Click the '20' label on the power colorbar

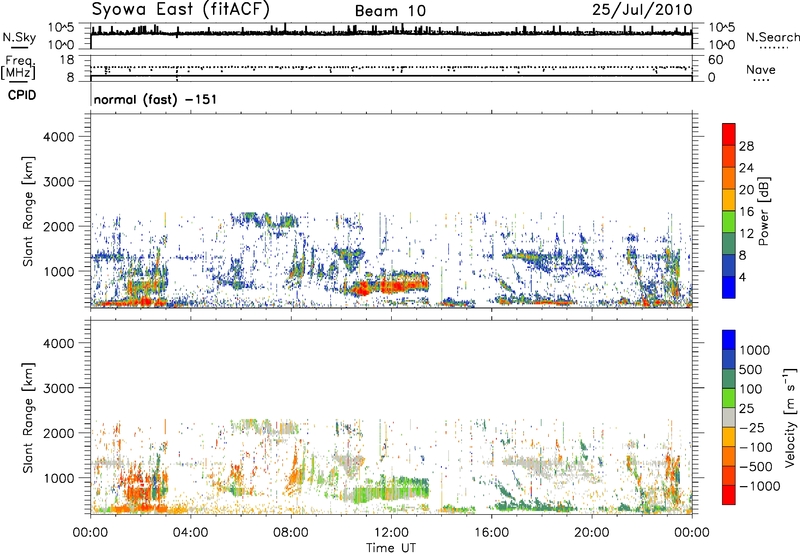(745, 190)
